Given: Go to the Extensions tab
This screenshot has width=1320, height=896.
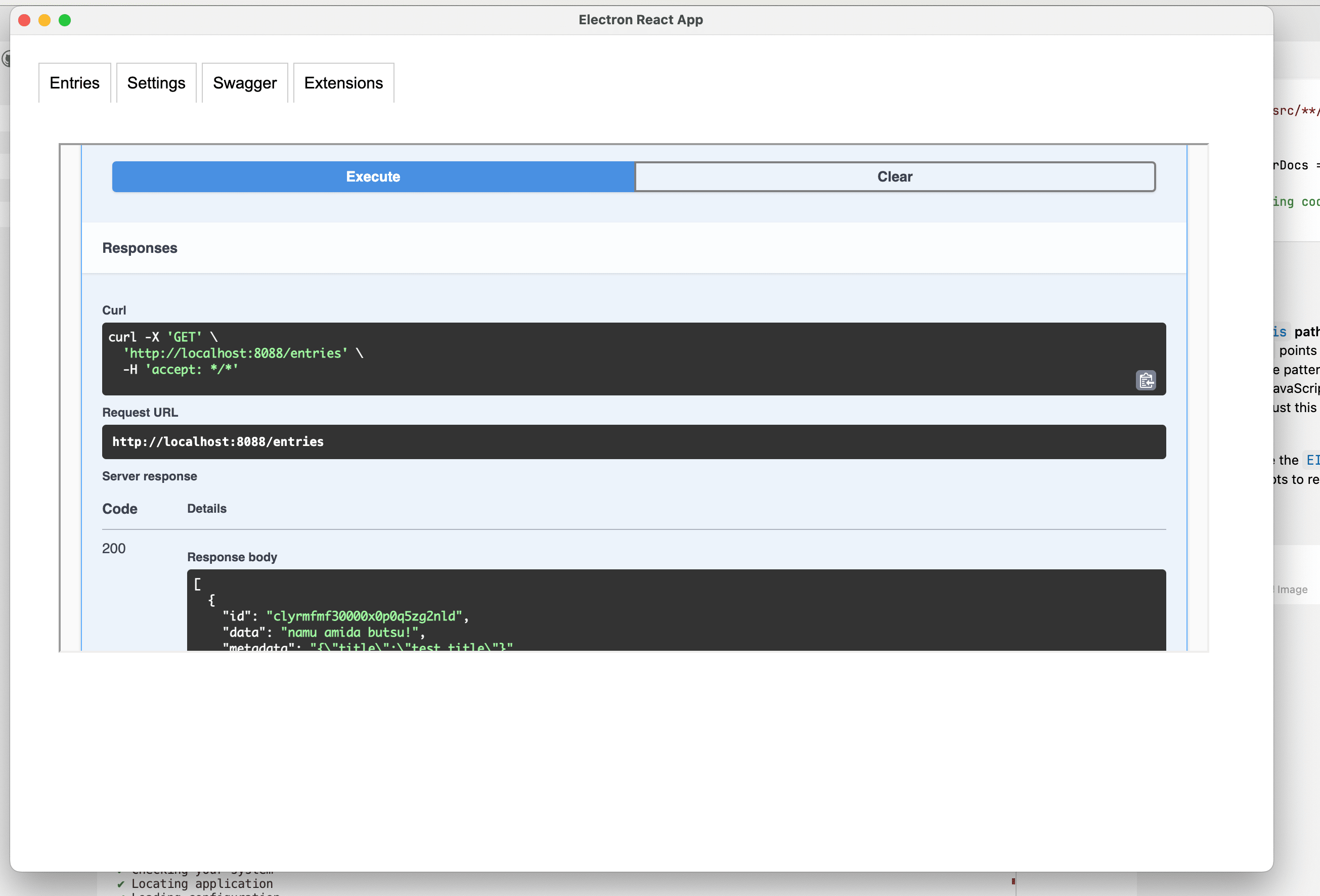Looking at the screenshot, I should click(x=343, y=83).
